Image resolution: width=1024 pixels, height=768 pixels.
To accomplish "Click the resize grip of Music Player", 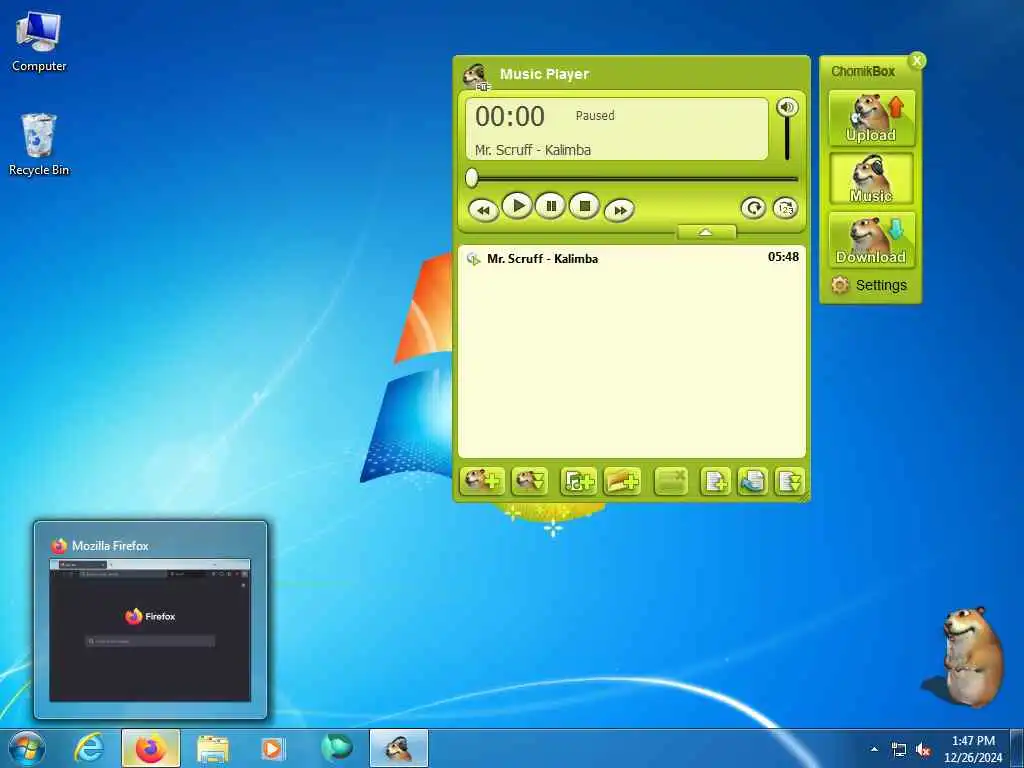I will tap(805, 498).
